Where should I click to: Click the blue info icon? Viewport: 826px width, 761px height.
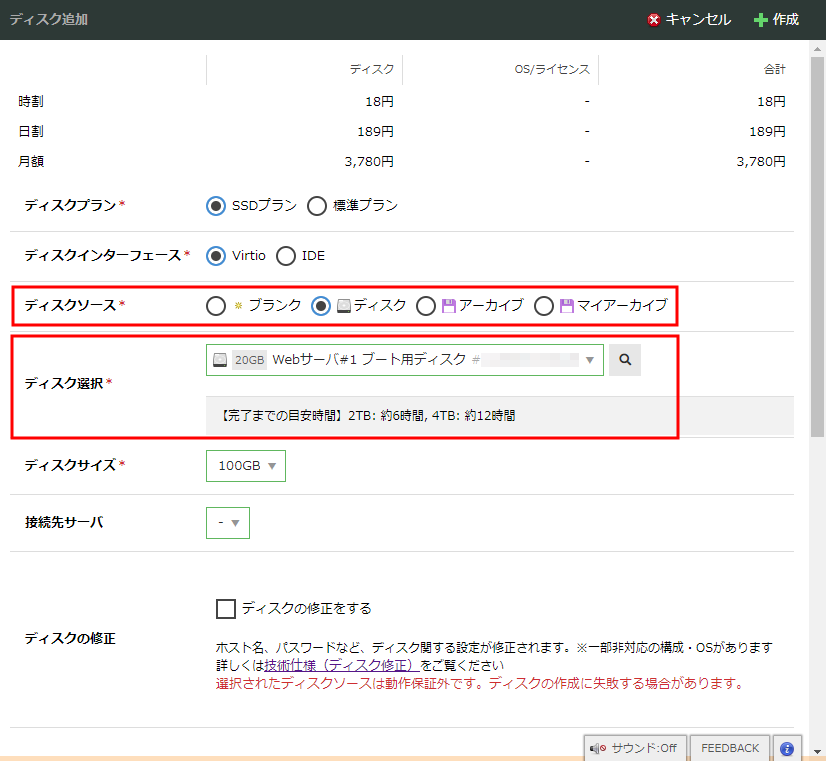point(787,748)
